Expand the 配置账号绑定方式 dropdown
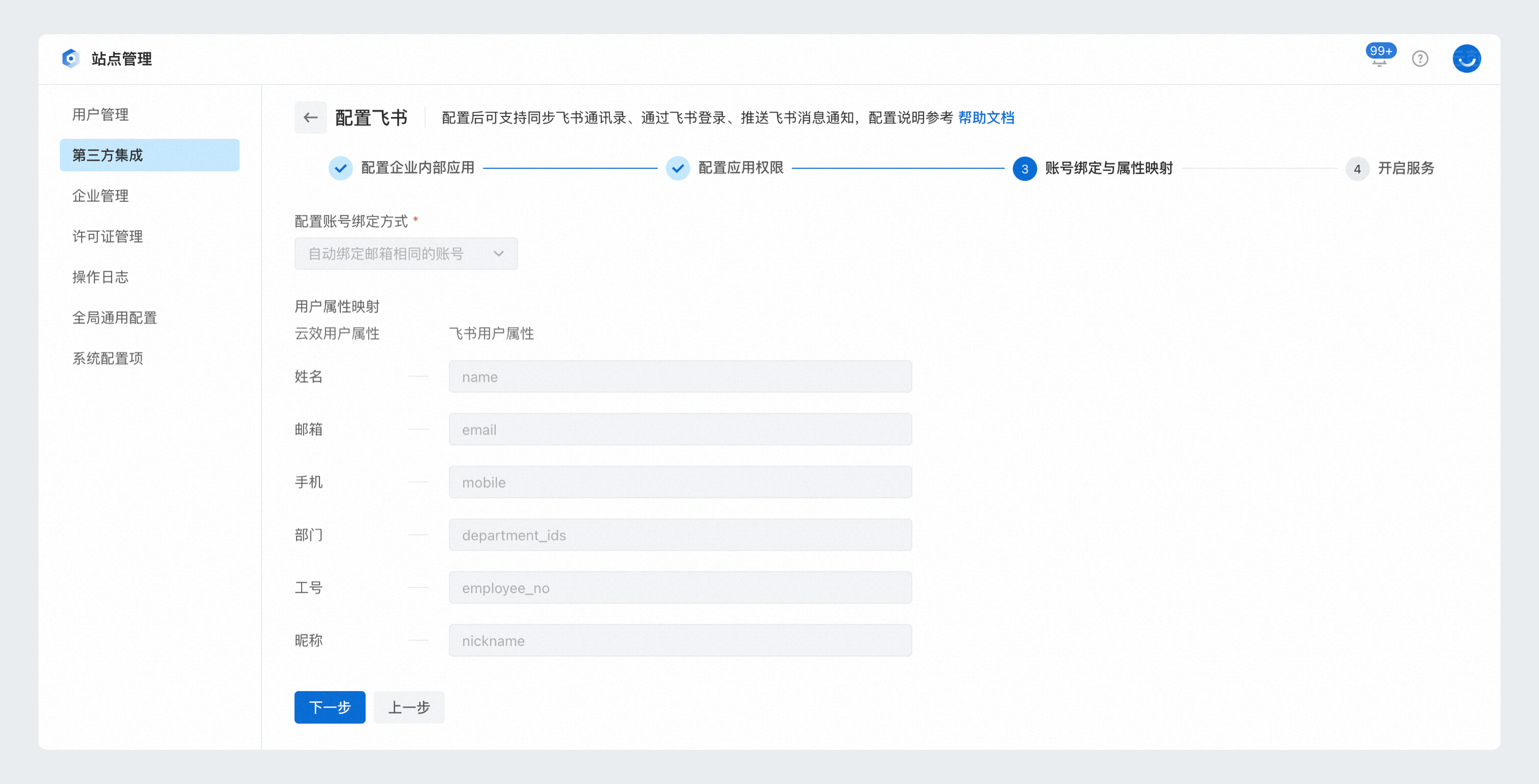Image resolution: width=1539 pixels, height=784 pixels. pyautogui.click(x=406, y=254)
